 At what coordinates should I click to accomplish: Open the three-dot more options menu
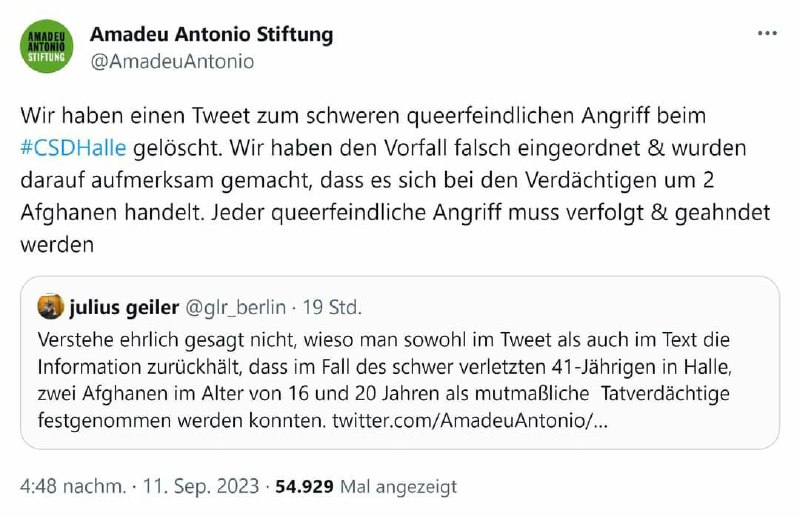tap(767, 34)
